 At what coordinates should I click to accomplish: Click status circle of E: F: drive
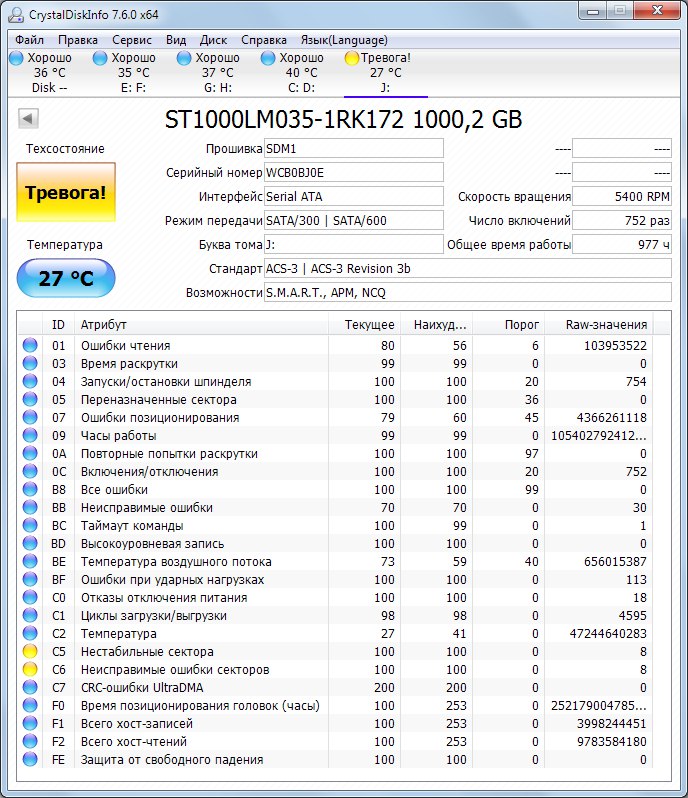(x=100, y=58)
